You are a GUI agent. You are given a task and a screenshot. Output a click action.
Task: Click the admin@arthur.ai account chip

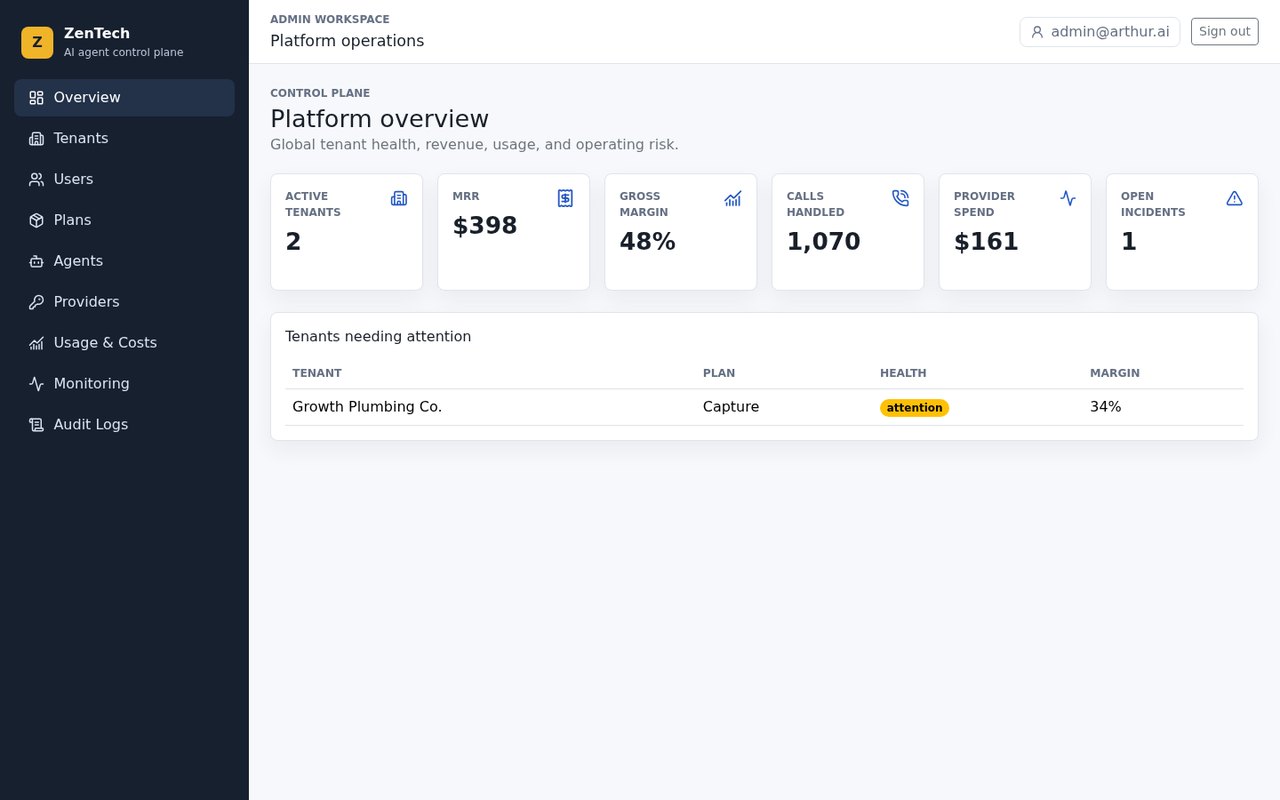pyautogui.click(x=1100, y=32)
